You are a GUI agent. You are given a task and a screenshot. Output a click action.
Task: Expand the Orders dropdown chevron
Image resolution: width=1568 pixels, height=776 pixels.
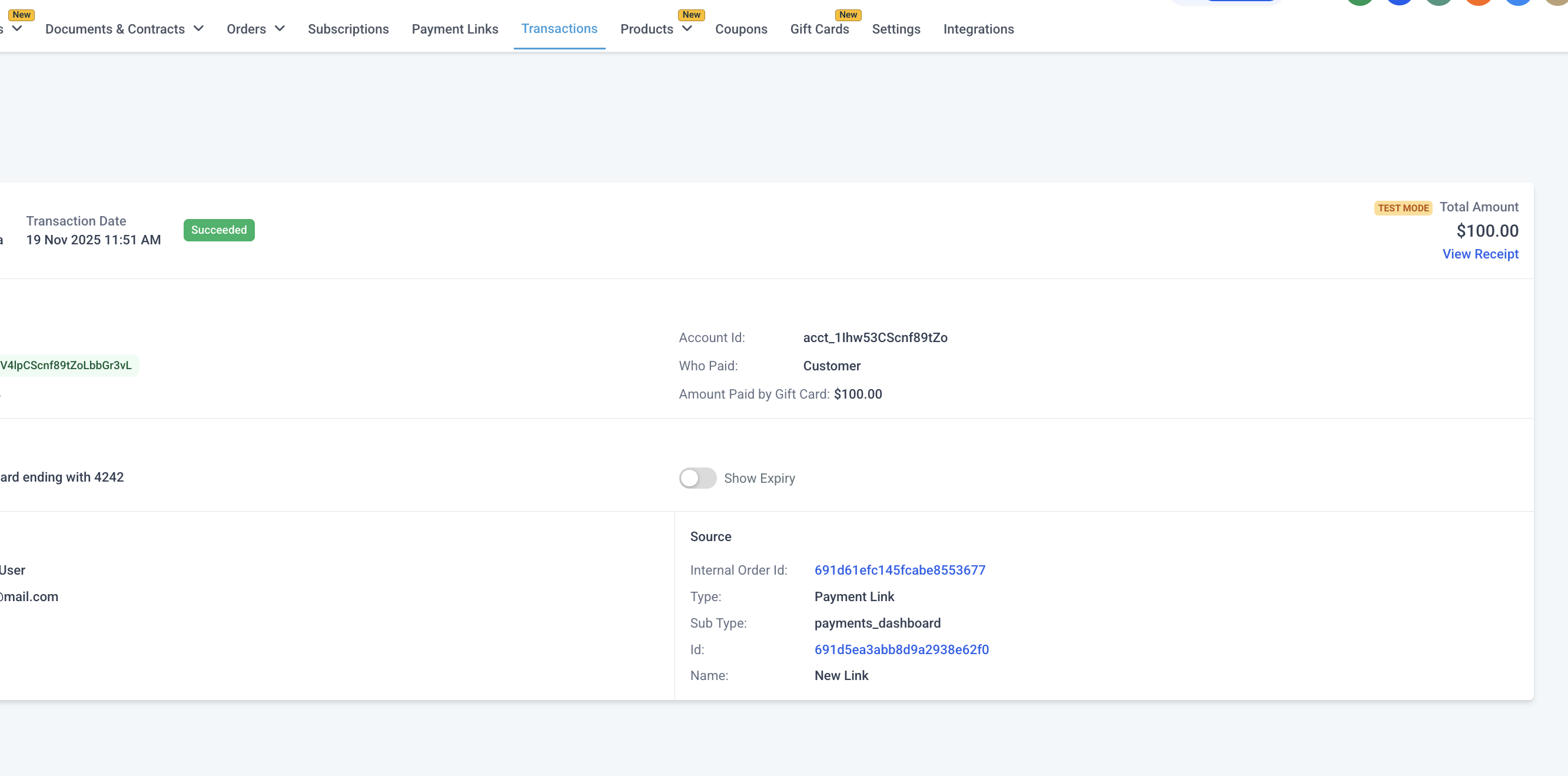coord(280,29)
